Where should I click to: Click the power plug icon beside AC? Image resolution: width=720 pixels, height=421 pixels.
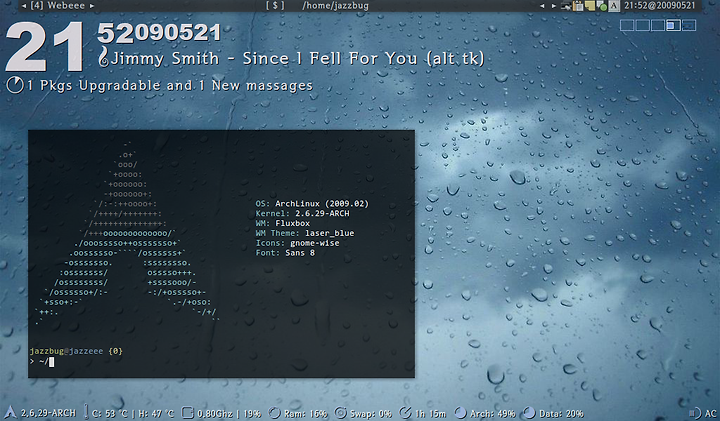[x=695, y=413]
